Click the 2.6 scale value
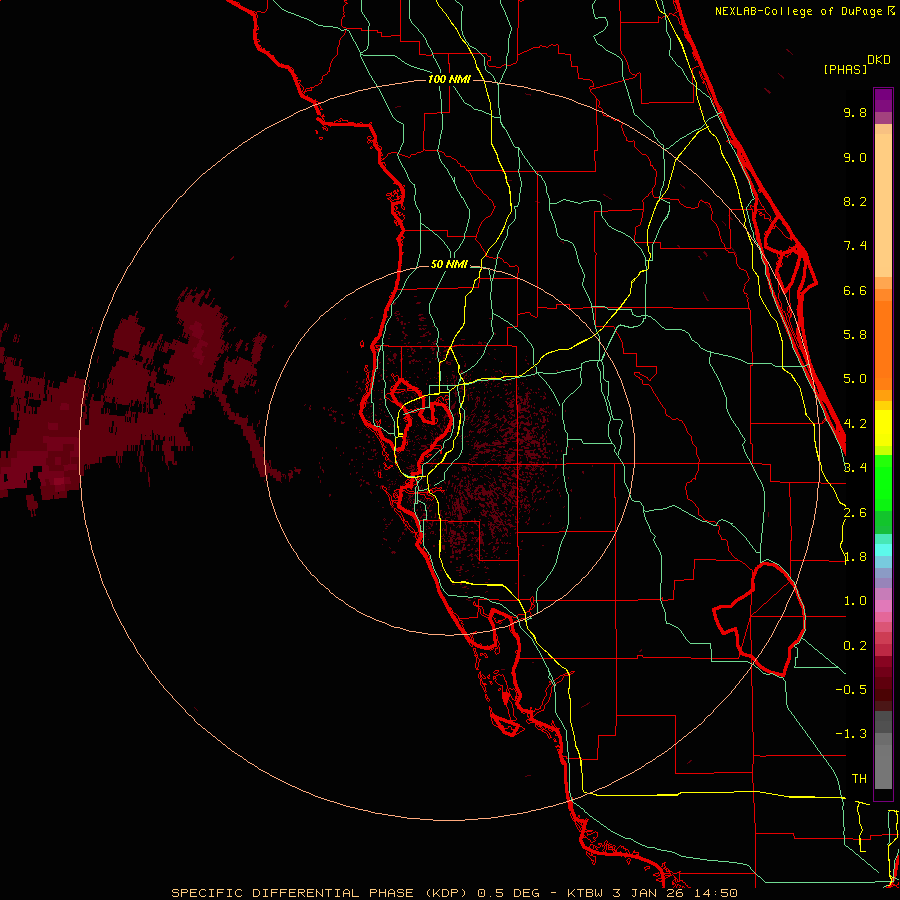 (x=855, y=513)
